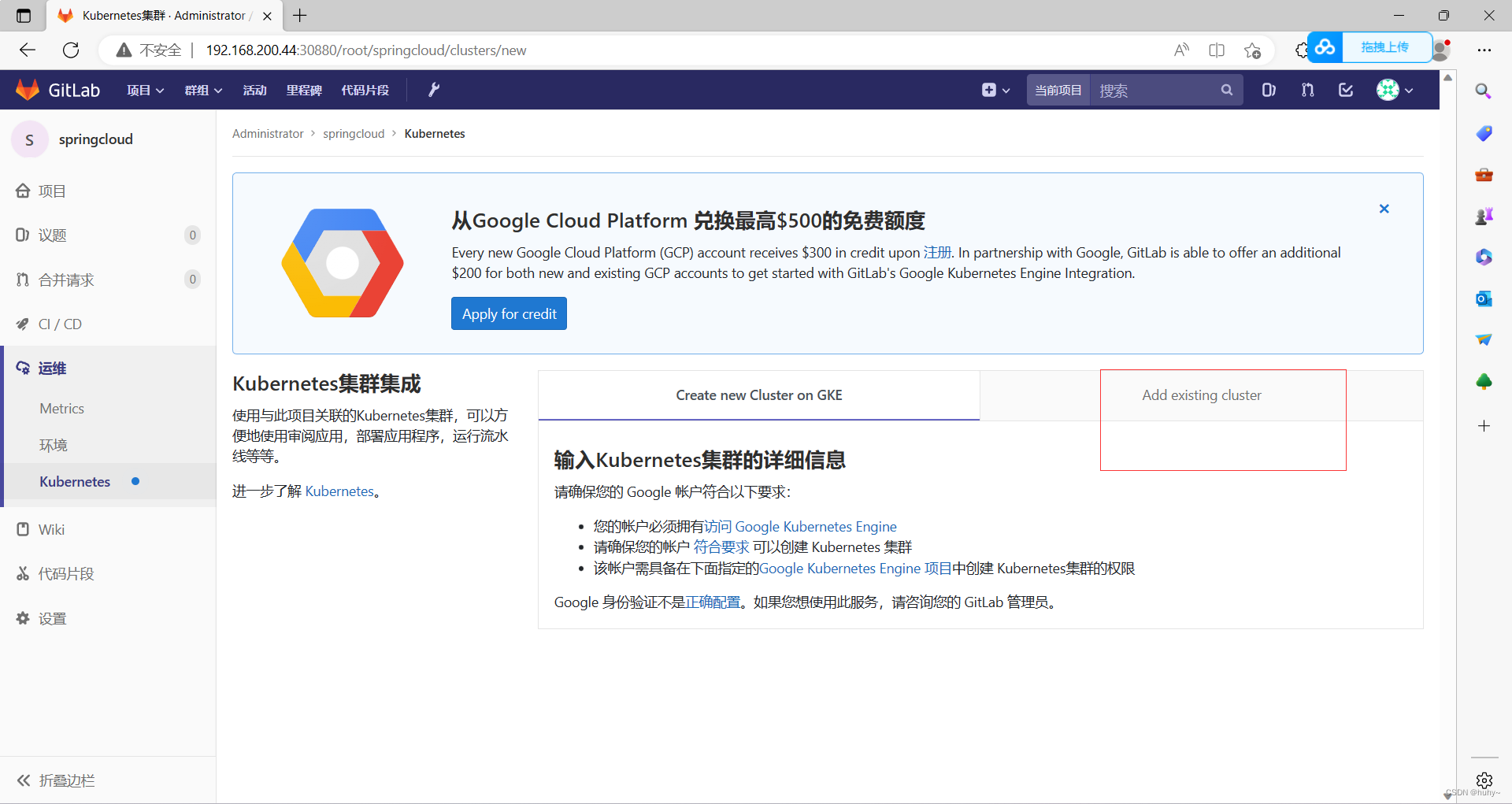The image size is (1512, 804).
Task: Click the 注册 link in the banner
Action: coord(937,253)
